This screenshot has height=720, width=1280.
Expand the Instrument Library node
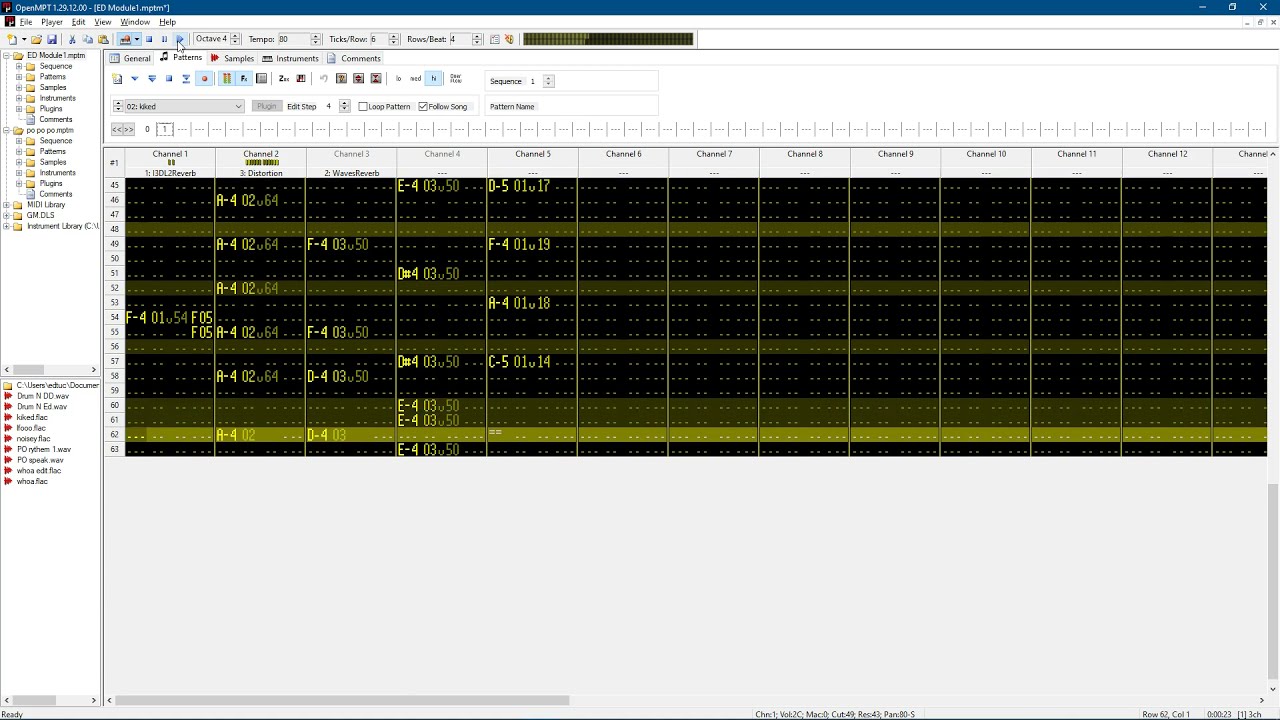tap(7, 226)
